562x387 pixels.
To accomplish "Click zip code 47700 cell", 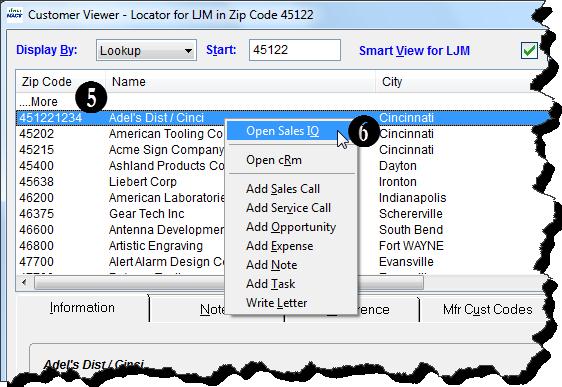I will click(37, 262).
